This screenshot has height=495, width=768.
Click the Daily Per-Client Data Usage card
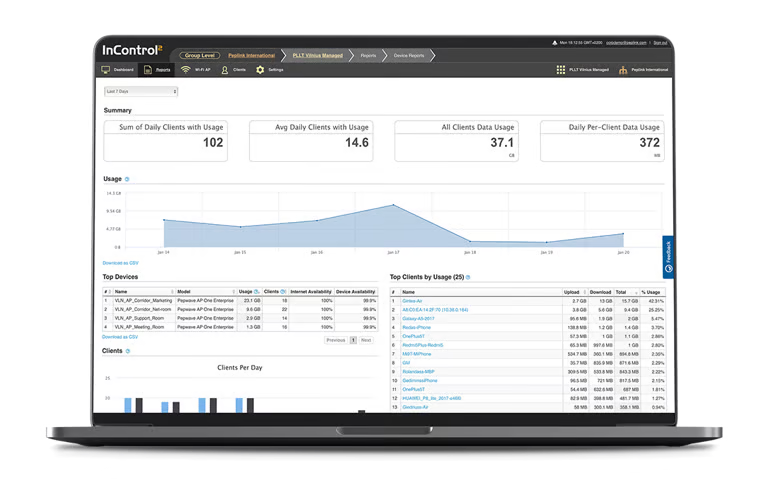point(602,141)
